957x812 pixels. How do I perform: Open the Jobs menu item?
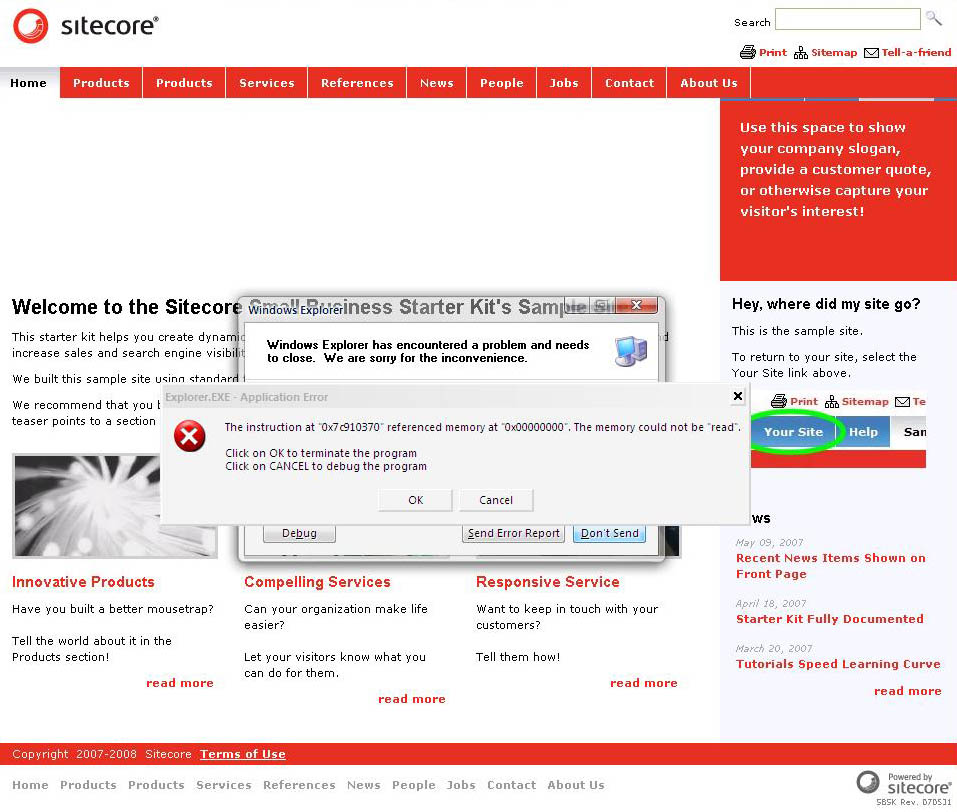(564, 83)
